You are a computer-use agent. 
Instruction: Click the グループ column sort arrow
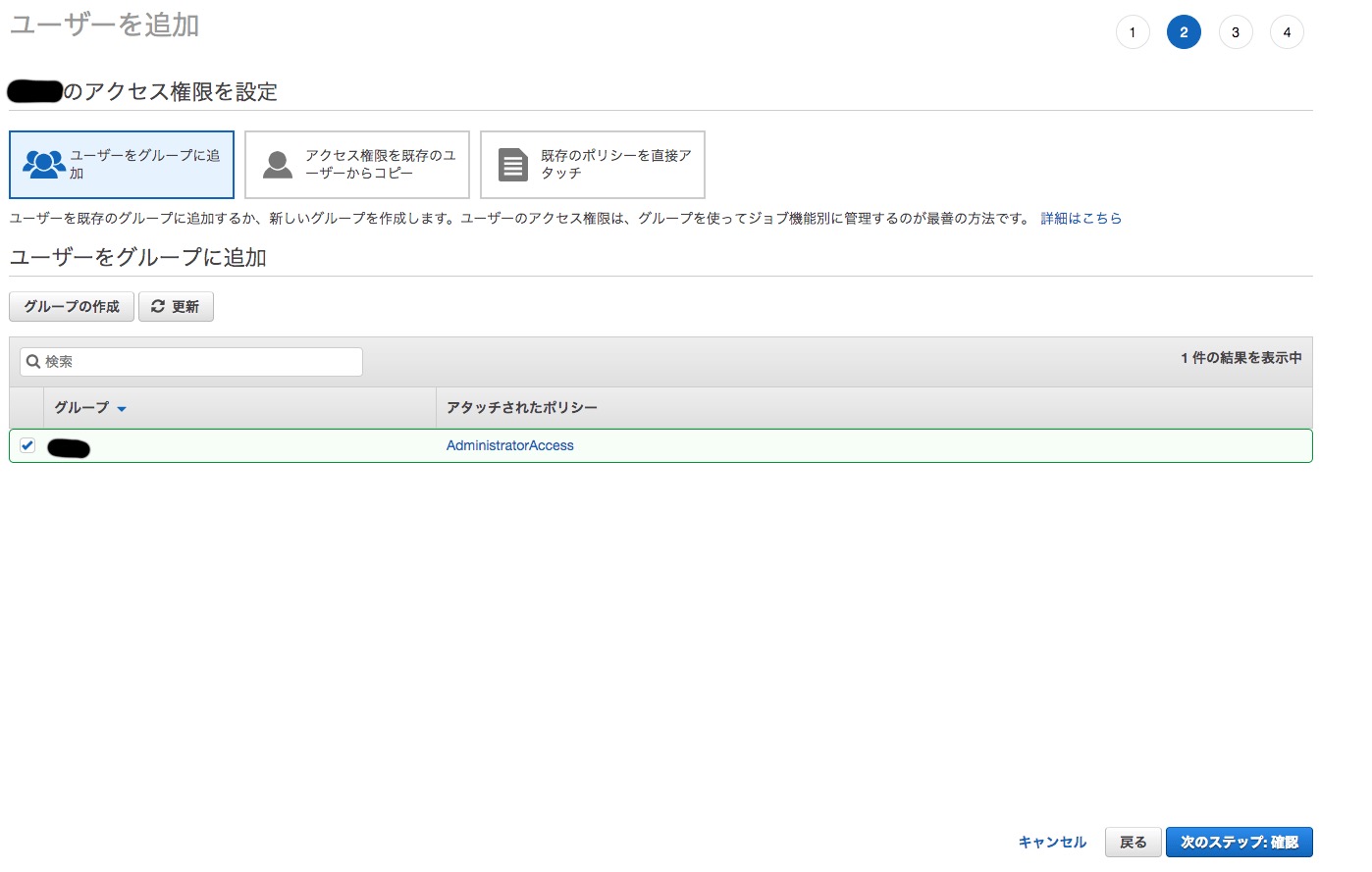tap(122, 408)
